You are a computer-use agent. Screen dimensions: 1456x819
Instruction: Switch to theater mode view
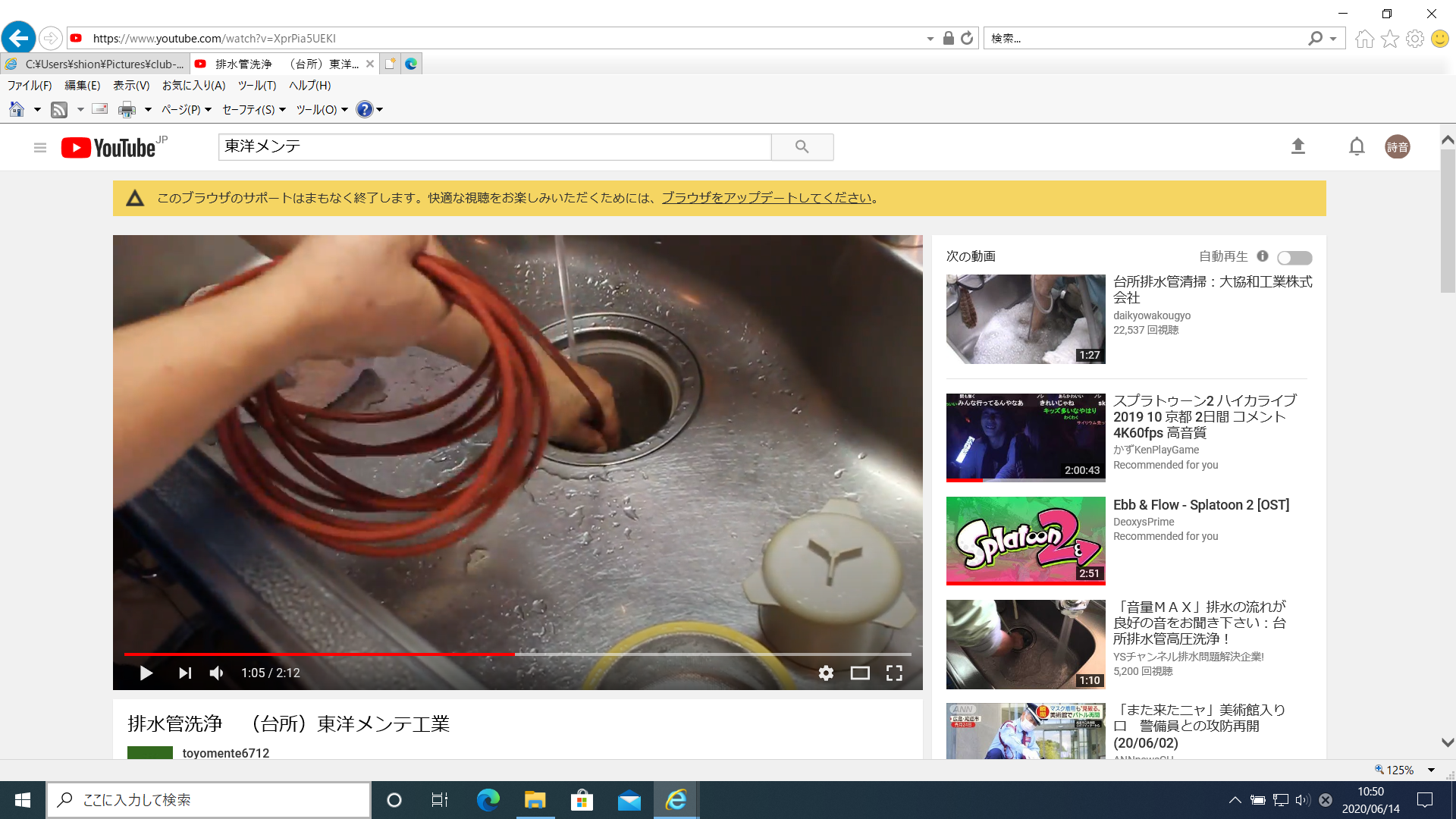(x=859, y=673)
